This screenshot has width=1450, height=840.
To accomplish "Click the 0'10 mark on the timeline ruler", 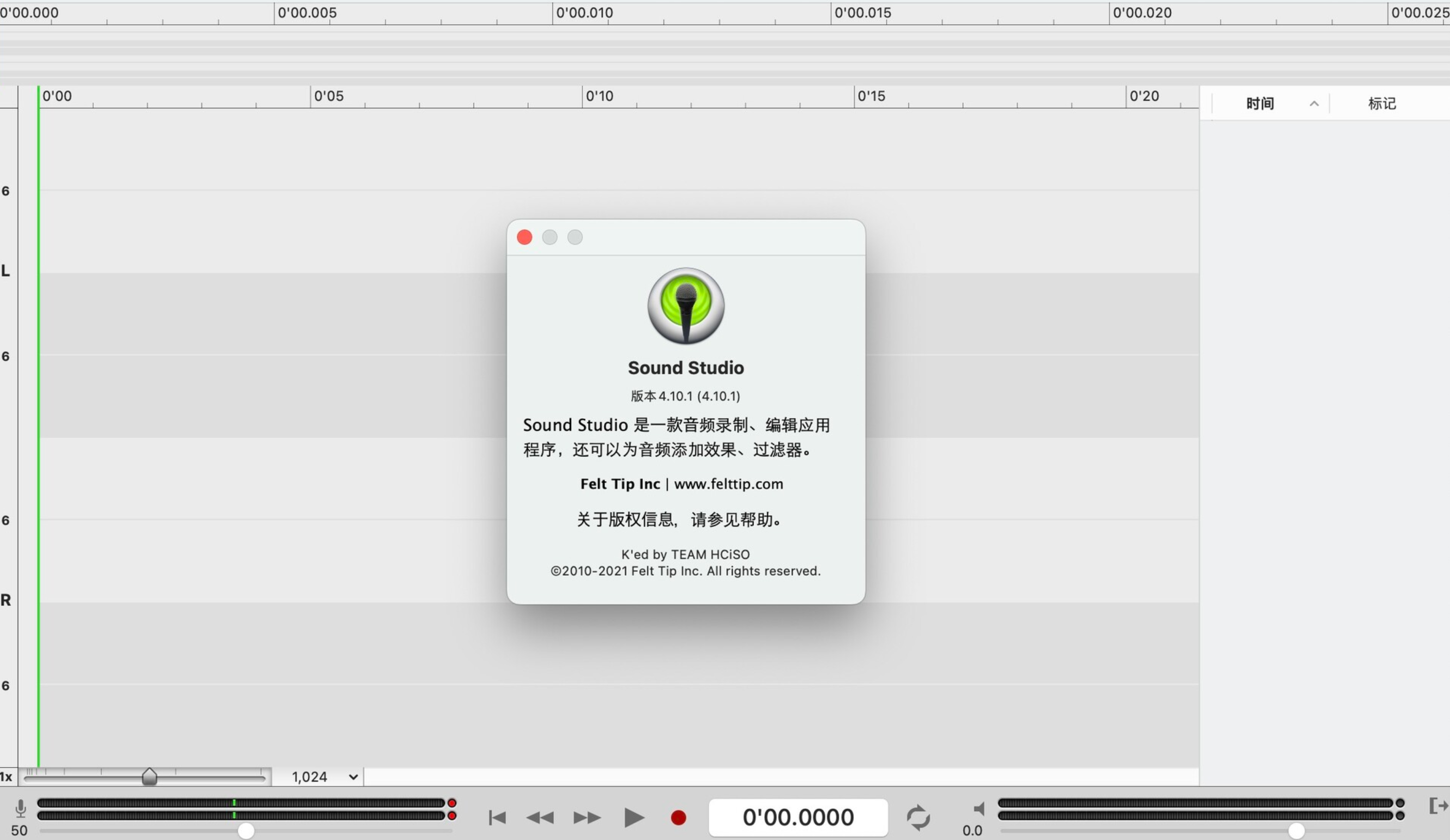I will [x=600, y=96].
